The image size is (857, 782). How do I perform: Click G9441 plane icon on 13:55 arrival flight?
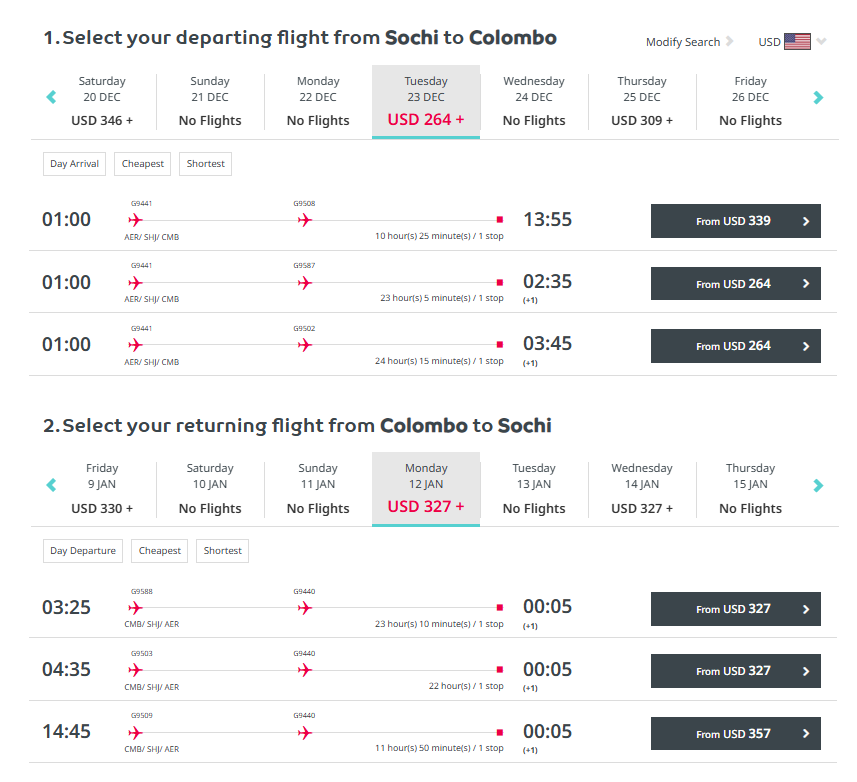(x=135, y=220)
